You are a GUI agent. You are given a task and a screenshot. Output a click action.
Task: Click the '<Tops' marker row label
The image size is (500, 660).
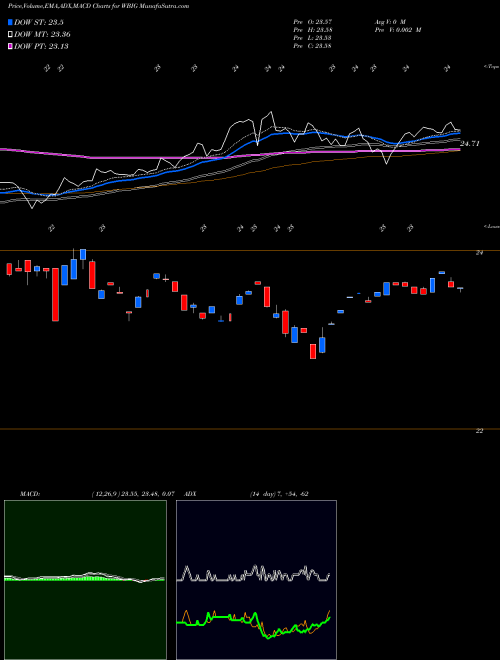coord(491,67)
